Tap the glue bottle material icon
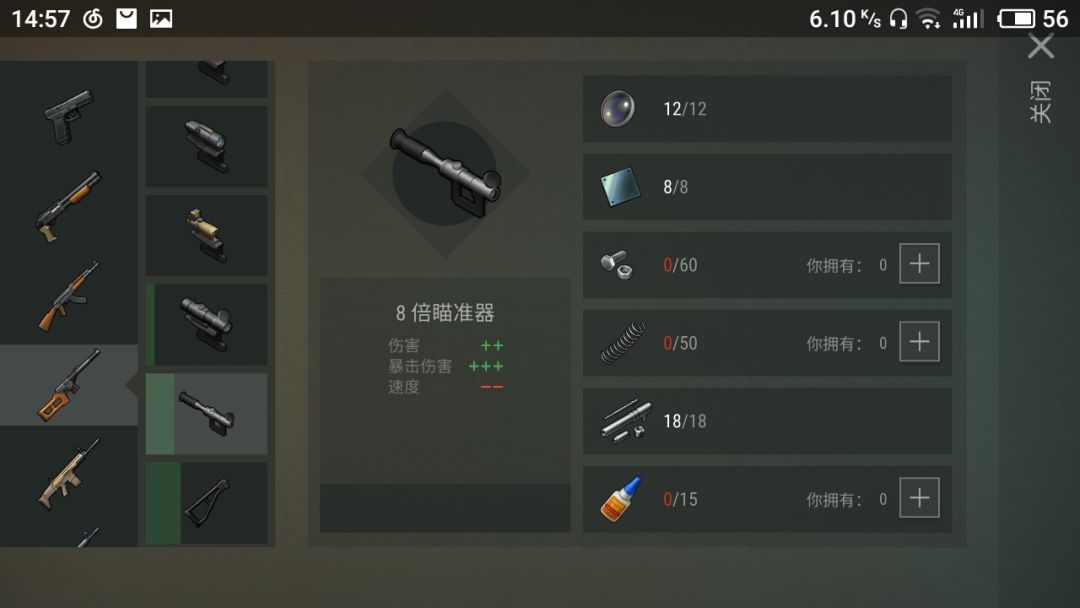 [621, 499]
